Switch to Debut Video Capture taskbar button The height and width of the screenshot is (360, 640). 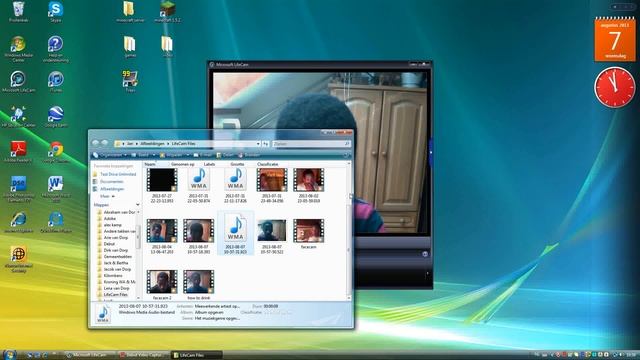pos(143,355)
